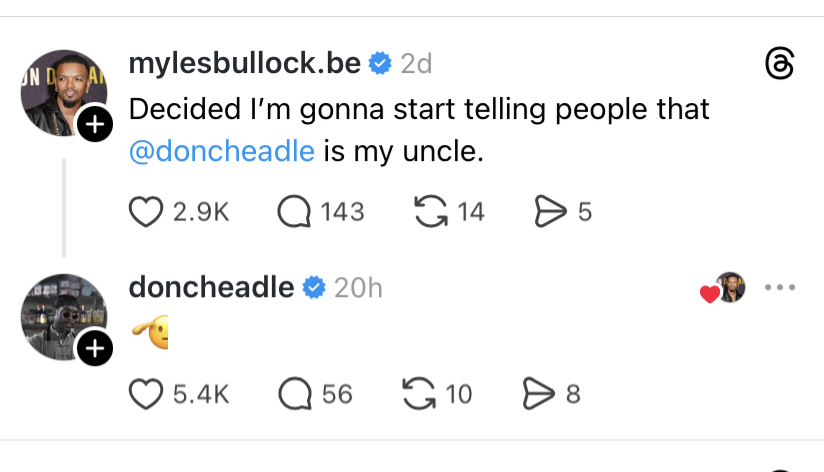Image resolution: width=824 pixels, height=472 pixels.
Task: Like the mylesbullock.be post
Action: (147, 212)
